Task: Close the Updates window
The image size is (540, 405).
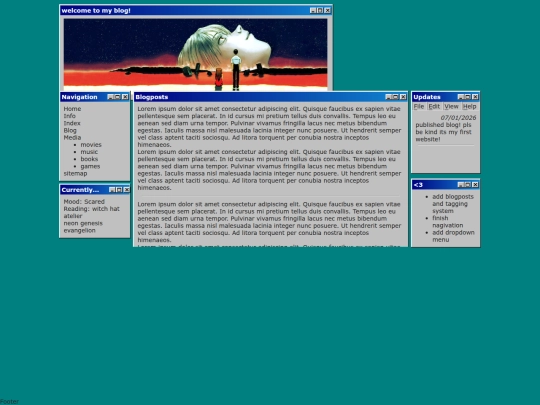Action: [x=475, y=97]
